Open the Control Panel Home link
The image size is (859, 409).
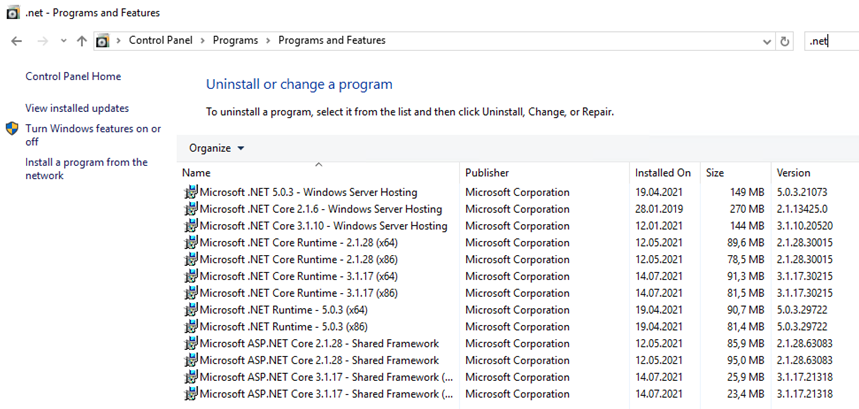[x=73, y=76]
